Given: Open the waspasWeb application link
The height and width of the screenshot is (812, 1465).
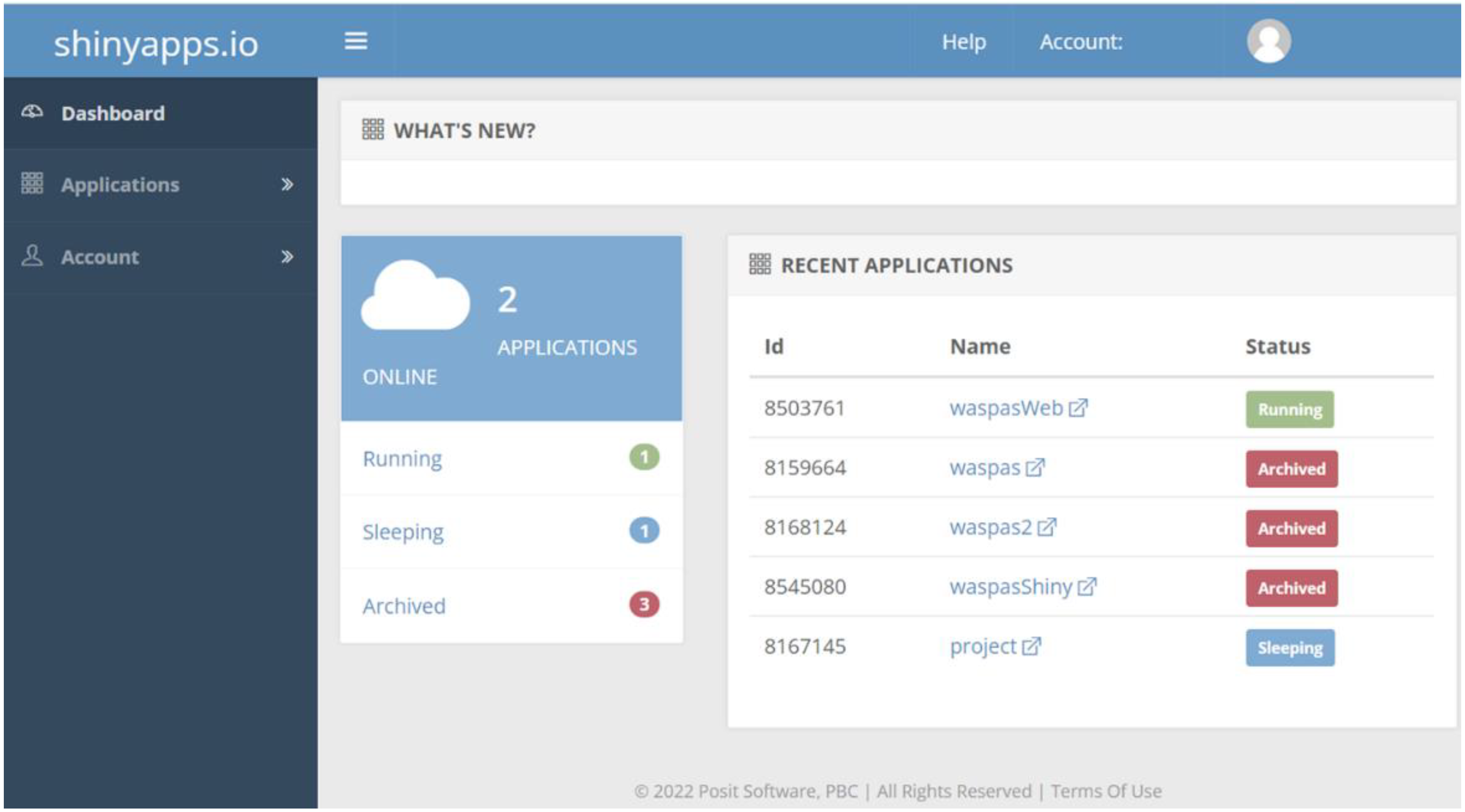Looking at the screenshot, I should point(1005,408).
